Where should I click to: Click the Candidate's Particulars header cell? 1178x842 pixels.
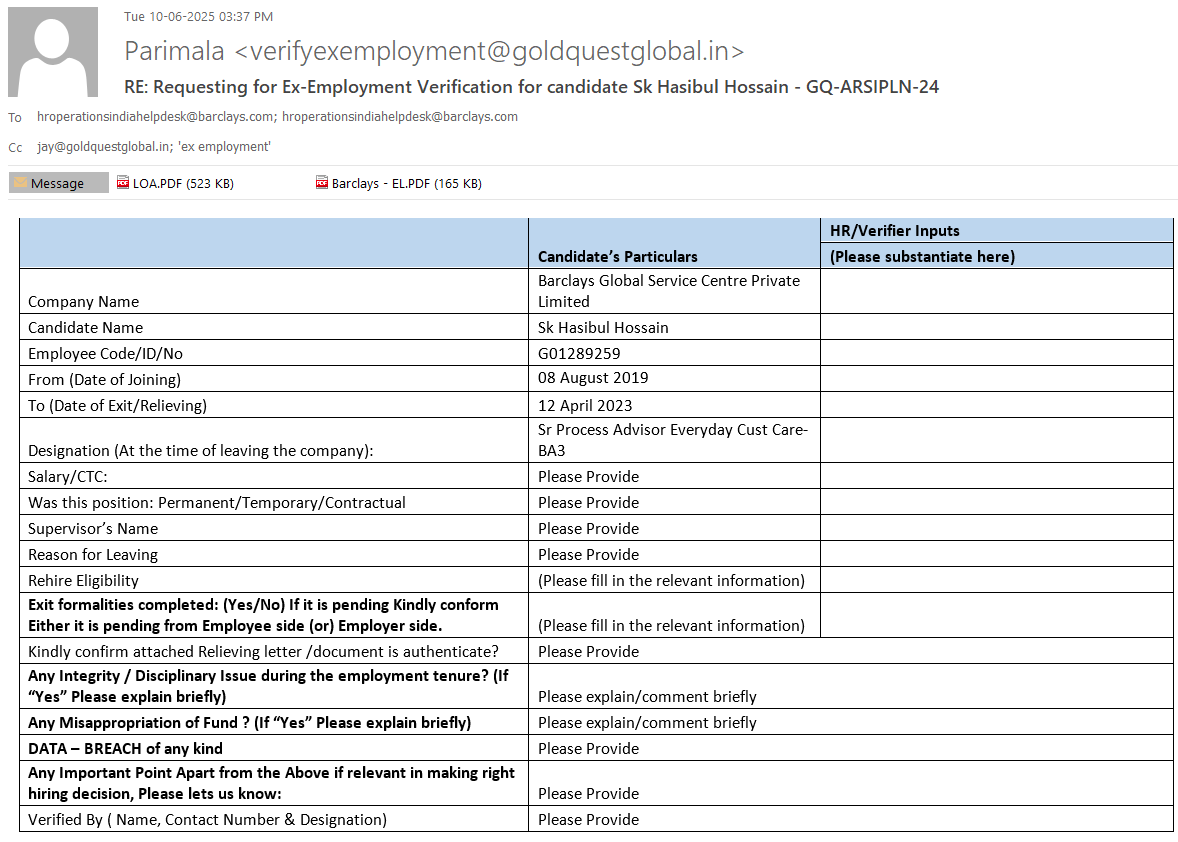[x=674, y=243]
